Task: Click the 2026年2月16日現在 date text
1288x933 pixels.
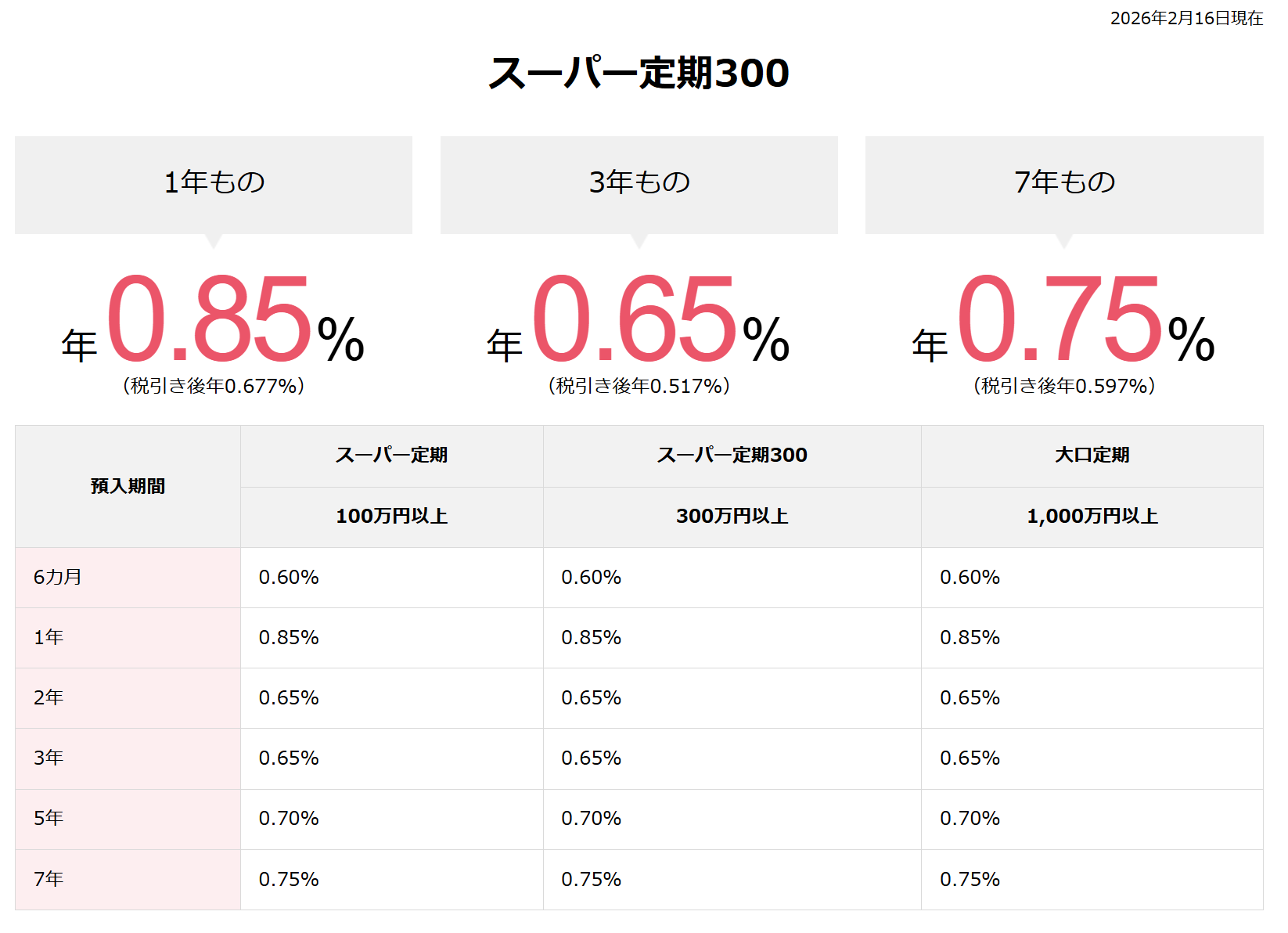Action: coord(1186,18)
